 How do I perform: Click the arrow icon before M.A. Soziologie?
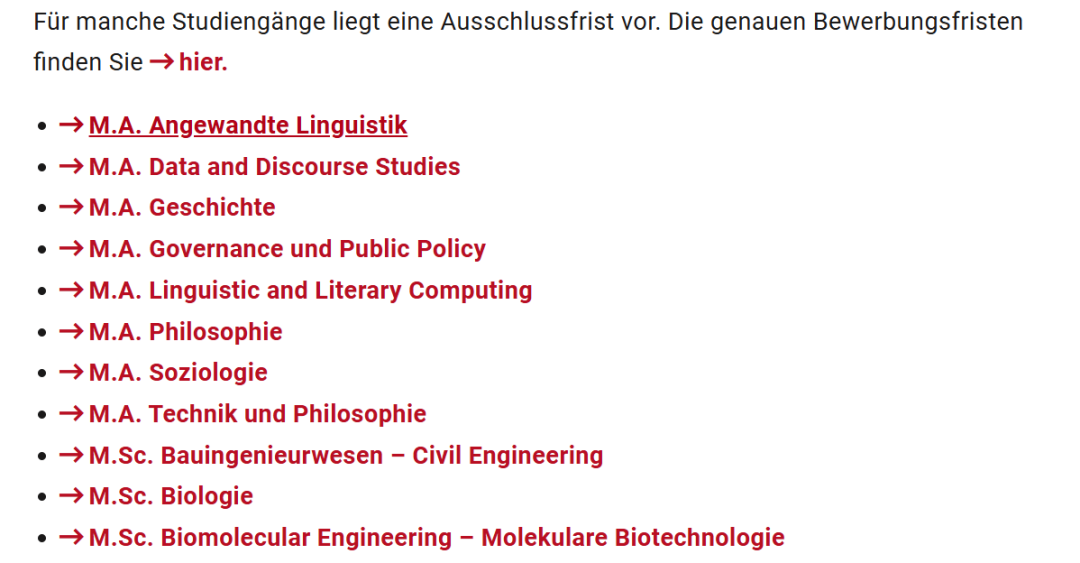(x=71, y=373)
